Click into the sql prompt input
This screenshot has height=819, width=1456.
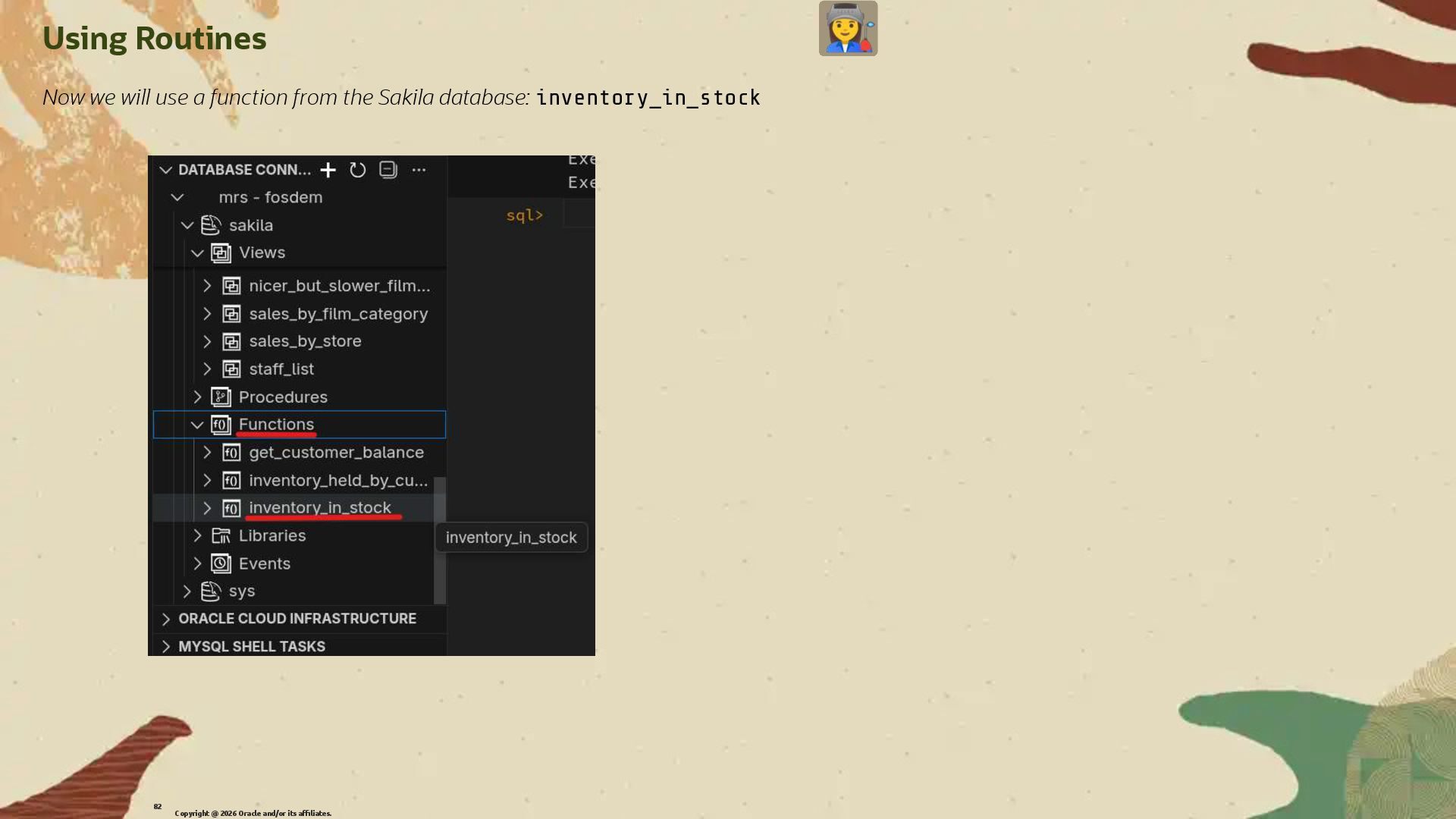pos(579,215)
